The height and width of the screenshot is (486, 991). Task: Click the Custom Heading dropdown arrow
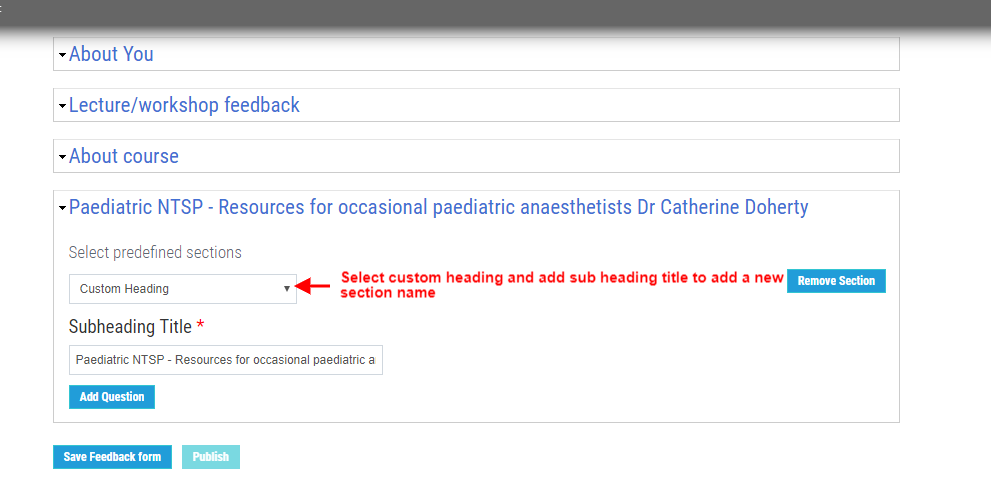click(287, 289)
